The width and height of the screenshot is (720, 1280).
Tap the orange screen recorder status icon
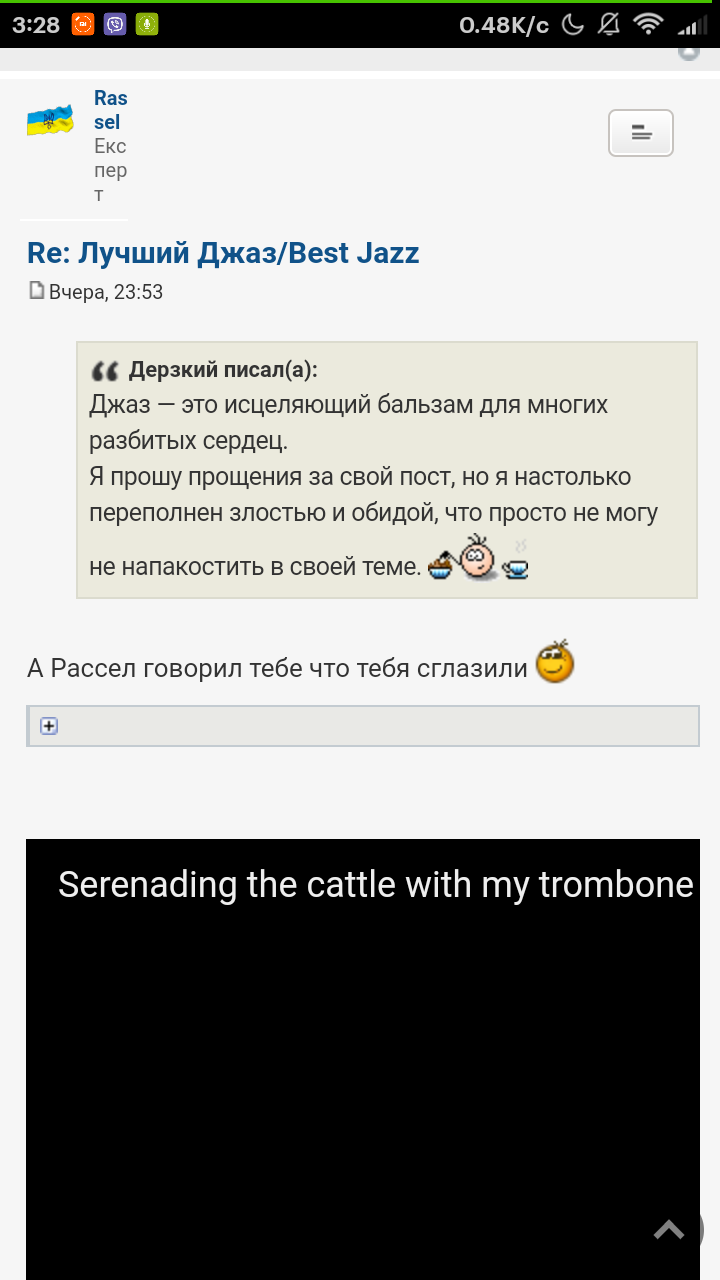(x=83, y=24)
